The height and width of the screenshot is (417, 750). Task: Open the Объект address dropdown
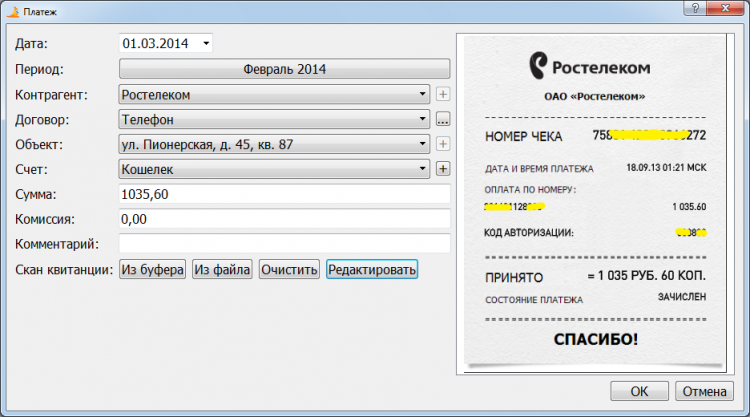coord(274,144)
